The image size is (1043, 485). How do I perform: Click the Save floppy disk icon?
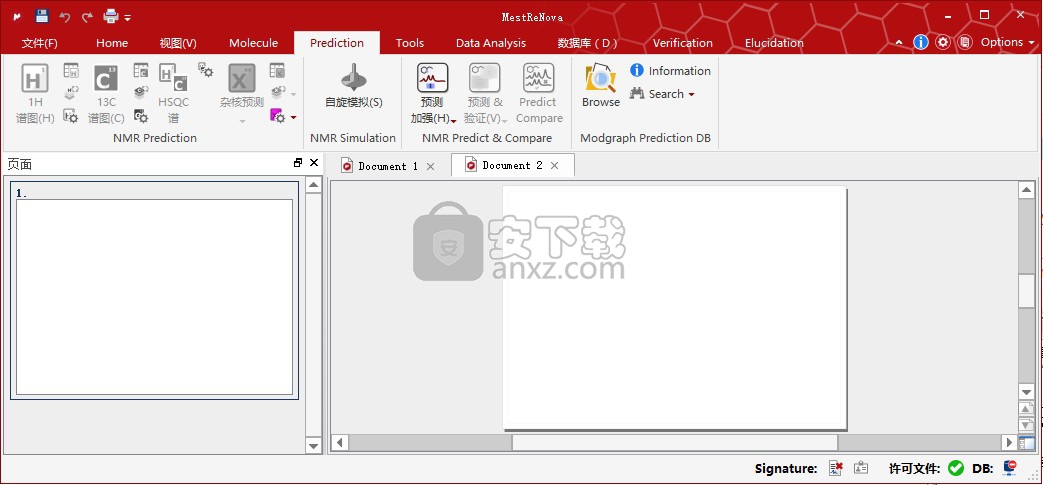[42, 16]
